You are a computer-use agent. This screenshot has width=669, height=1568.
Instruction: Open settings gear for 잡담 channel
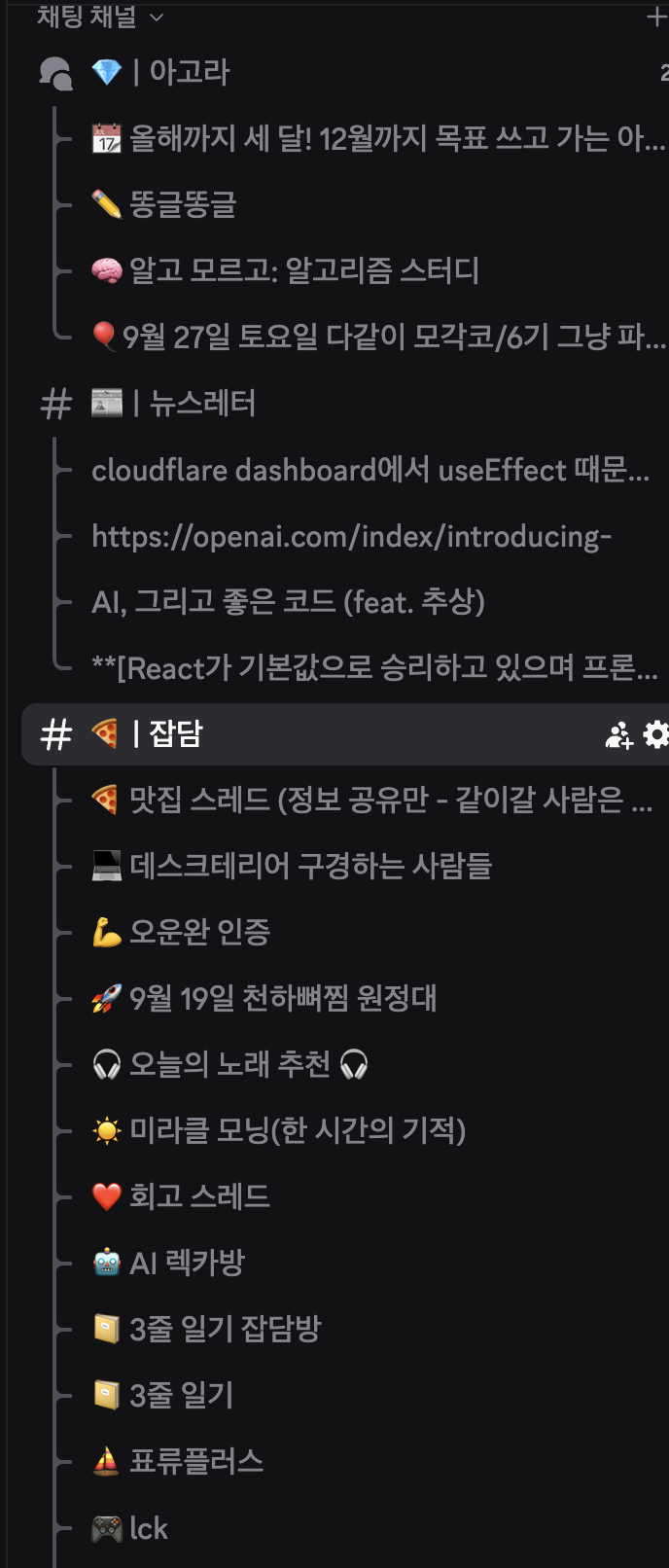click(657, 735)
